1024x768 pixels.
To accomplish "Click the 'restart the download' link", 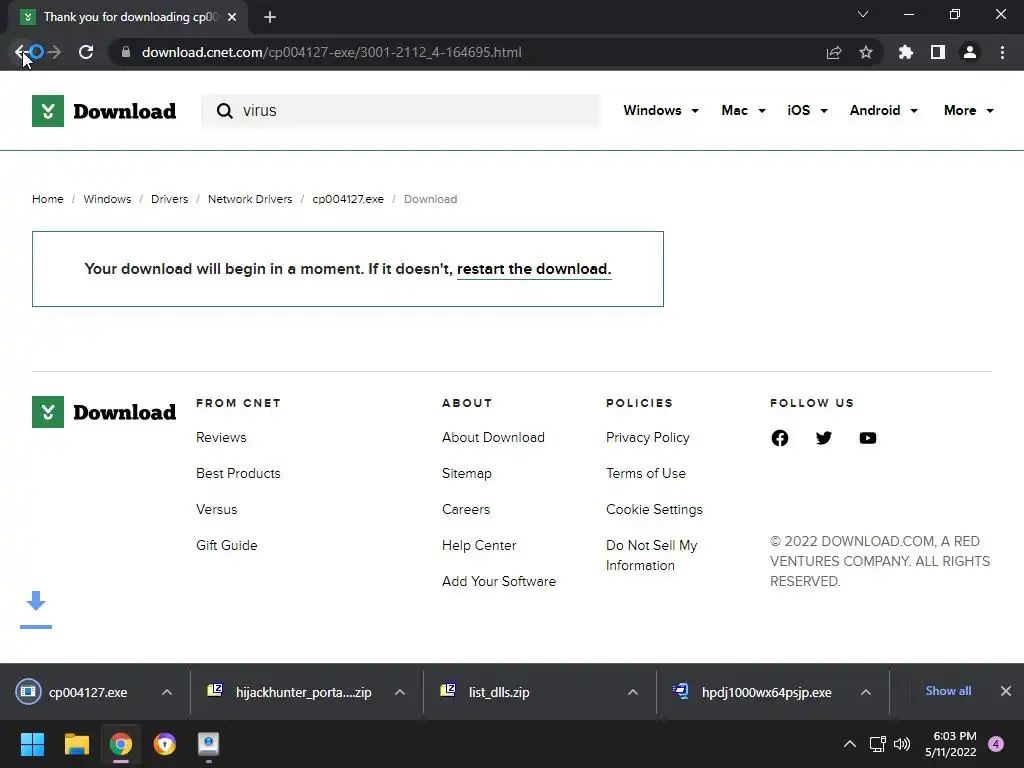I will 534,269.
